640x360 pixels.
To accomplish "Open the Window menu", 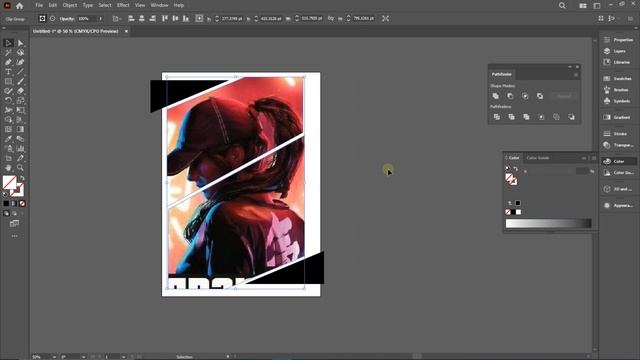I will pyautogui.click(x=159, y=5).
